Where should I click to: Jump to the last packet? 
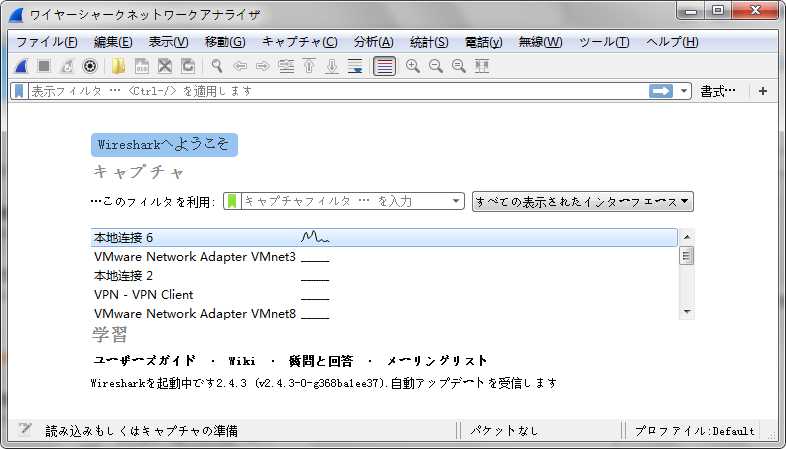tap(332, 66)
